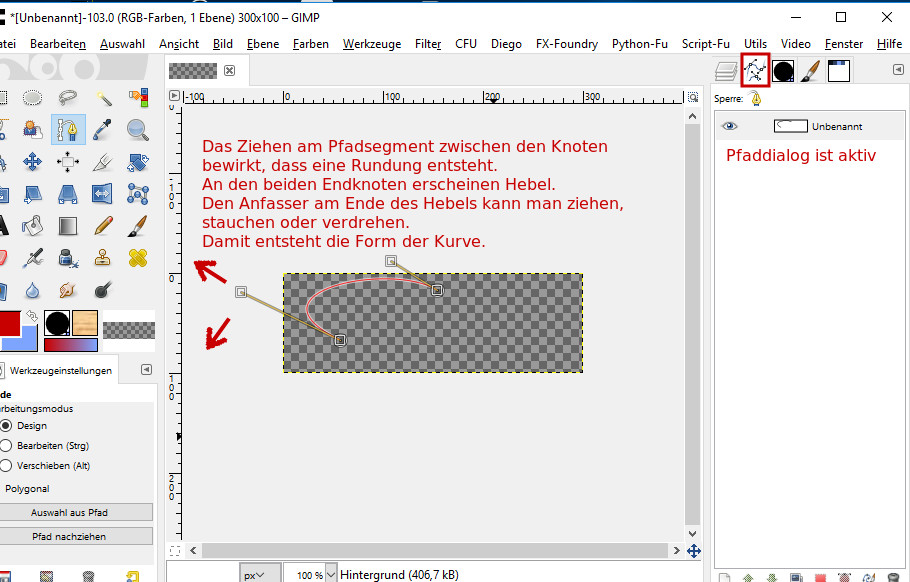Select the Verschieben (Alt) radio button
Screen dimensions: 910x582
pos(6,465)
